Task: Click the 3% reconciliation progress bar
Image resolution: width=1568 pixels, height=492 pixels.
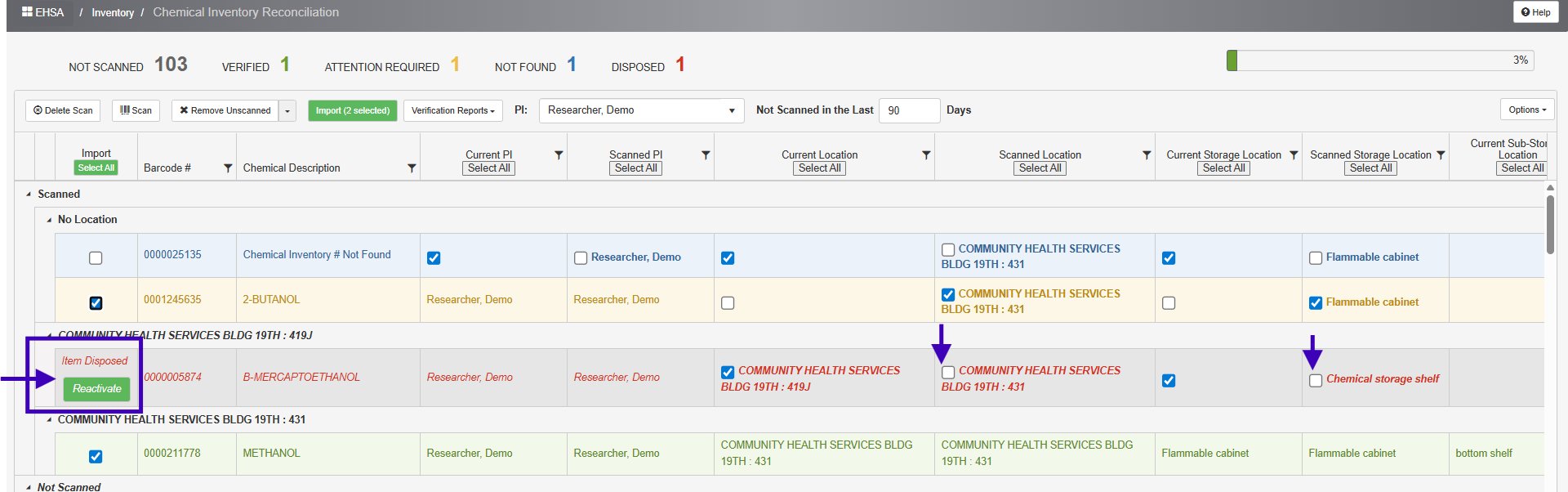Action: point(1380,60)
